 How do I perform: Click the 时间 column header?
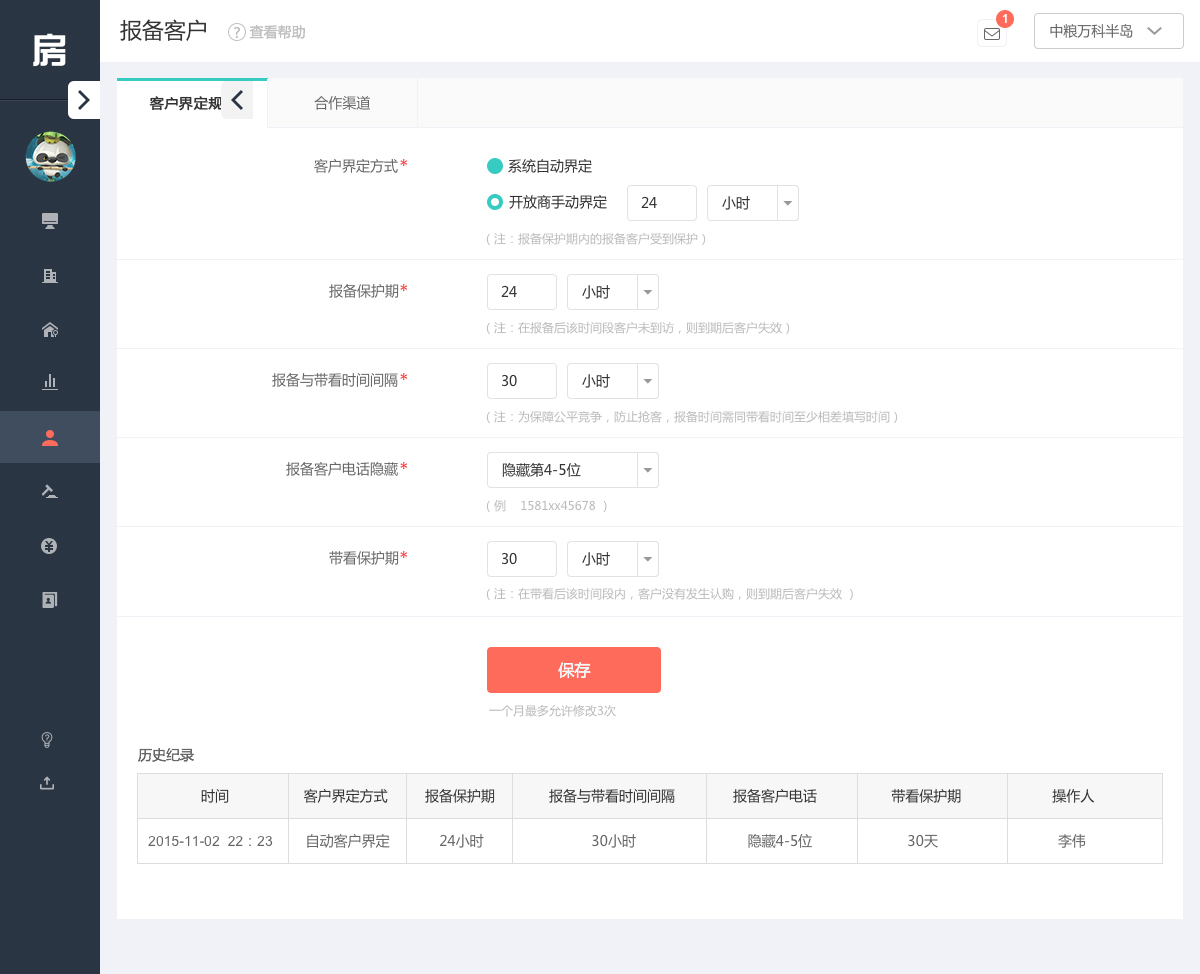point(214,796)
